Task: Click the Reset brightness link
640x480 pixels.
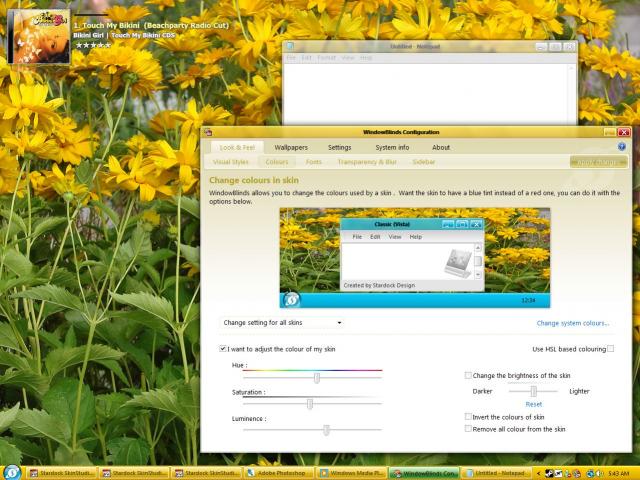Action: tap(533, 404)
